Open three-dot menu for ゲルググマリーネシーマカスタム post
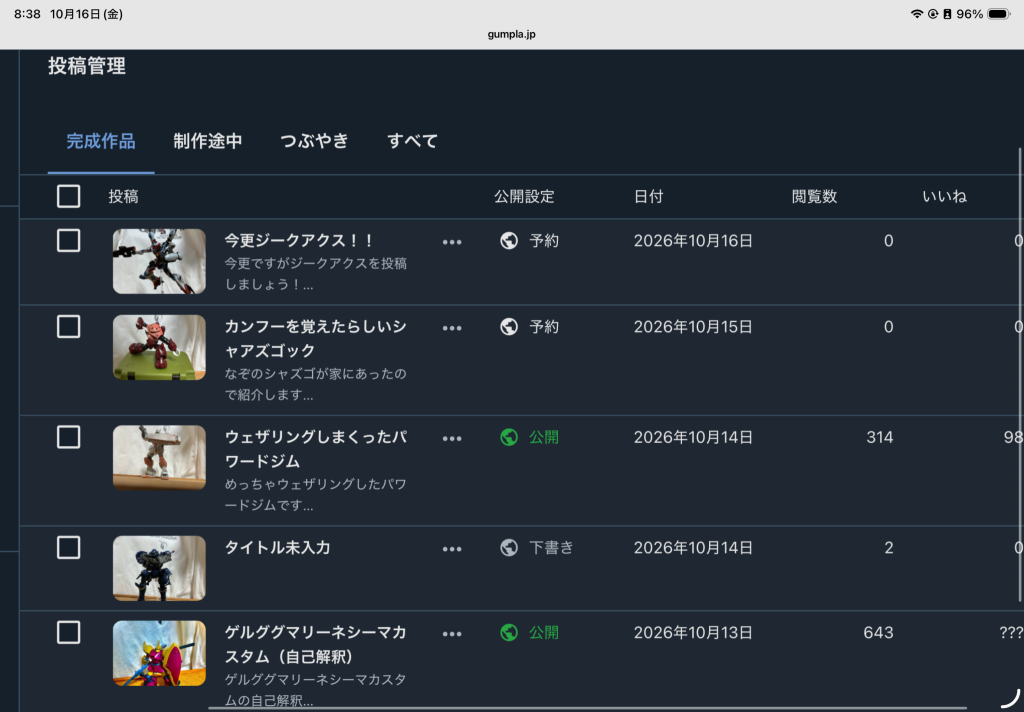 452,634
